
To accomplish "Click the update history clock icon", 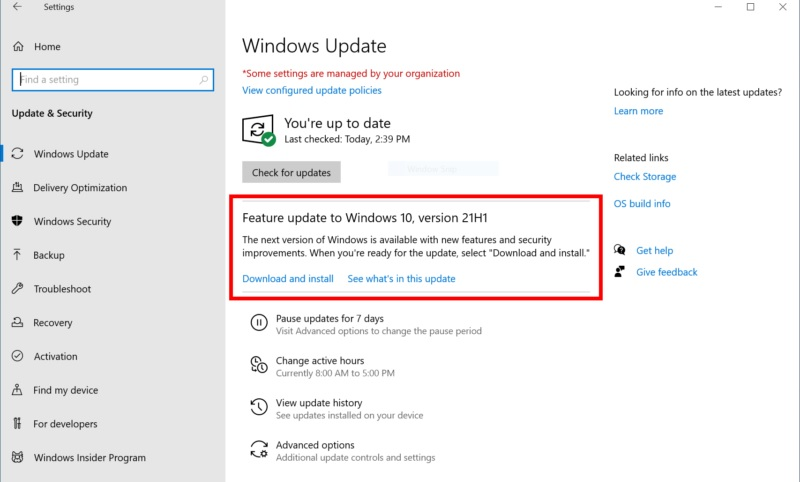I will [259, 407].
